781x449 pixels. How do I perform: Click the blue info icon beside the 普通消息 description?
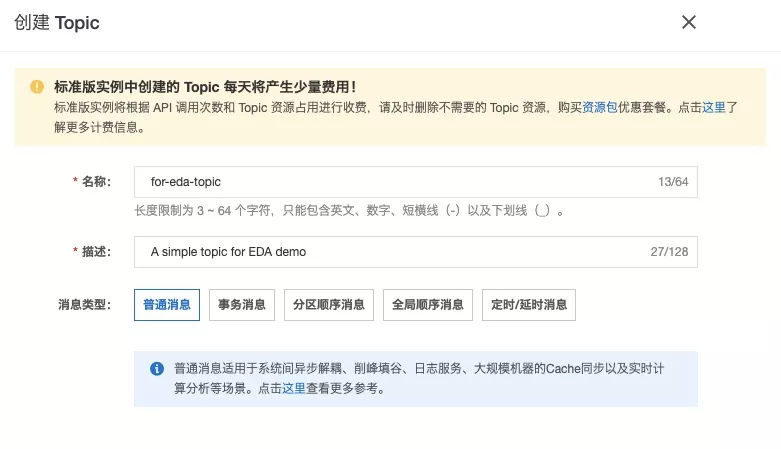tap(156, 369)
